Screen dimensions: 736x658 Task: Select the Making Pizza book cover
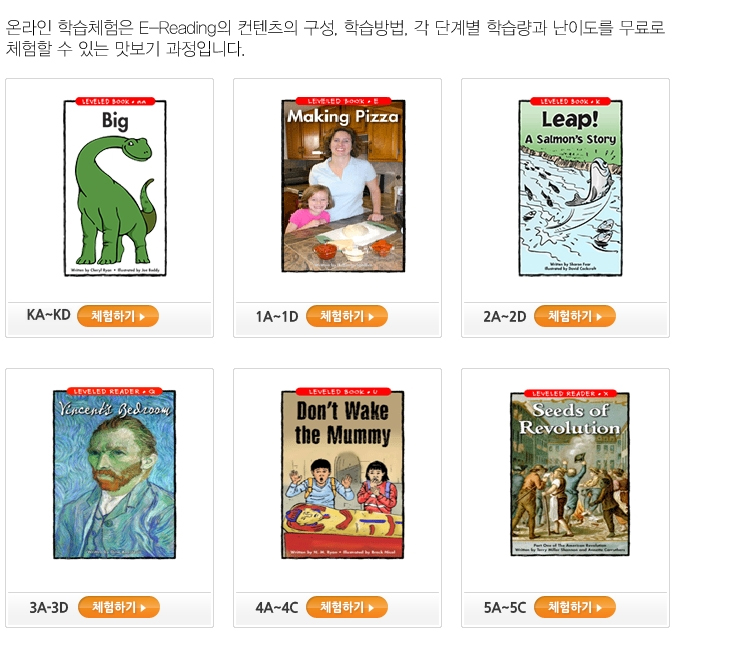click(343, 185)
